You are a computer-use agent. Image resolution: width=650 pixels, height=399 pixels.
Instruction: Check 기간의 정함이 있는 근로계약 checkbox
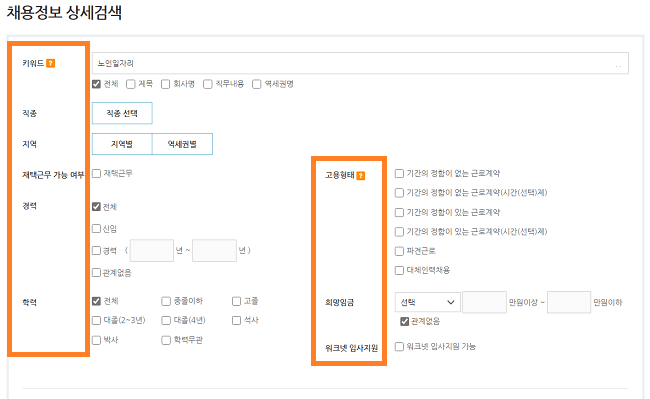pos(399,213)
